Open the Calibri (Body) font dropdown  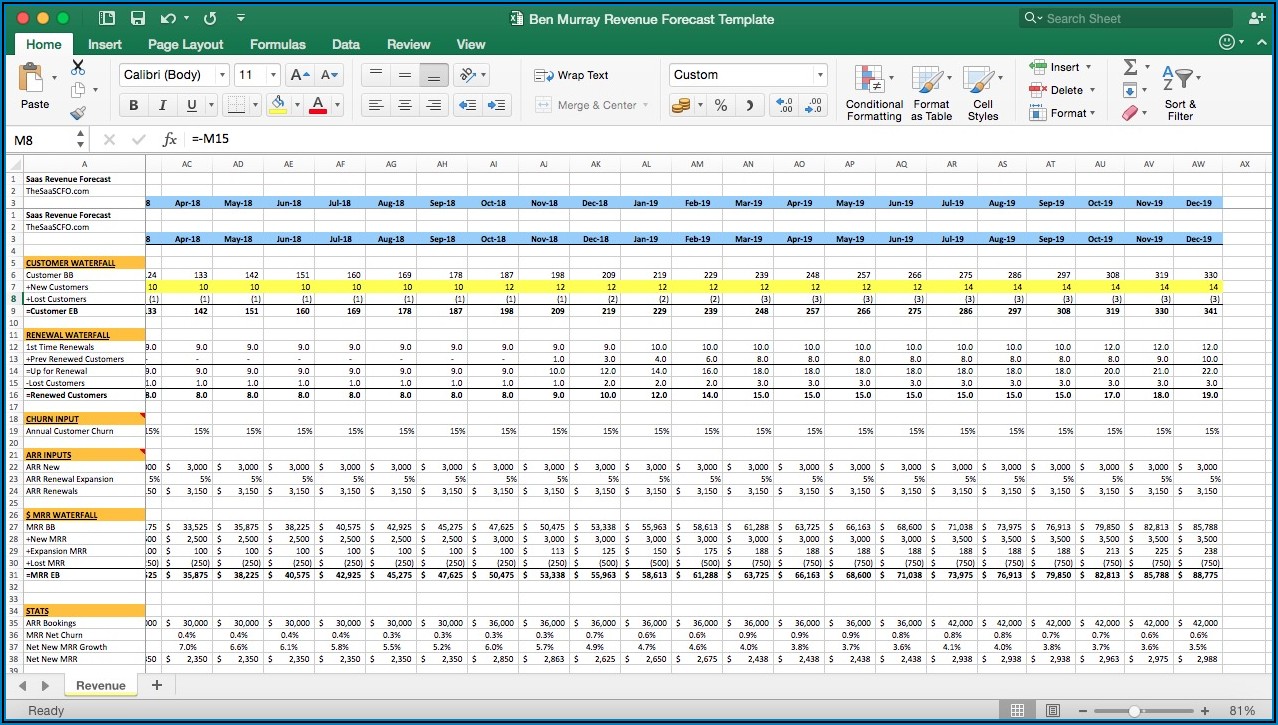[223, 75]
